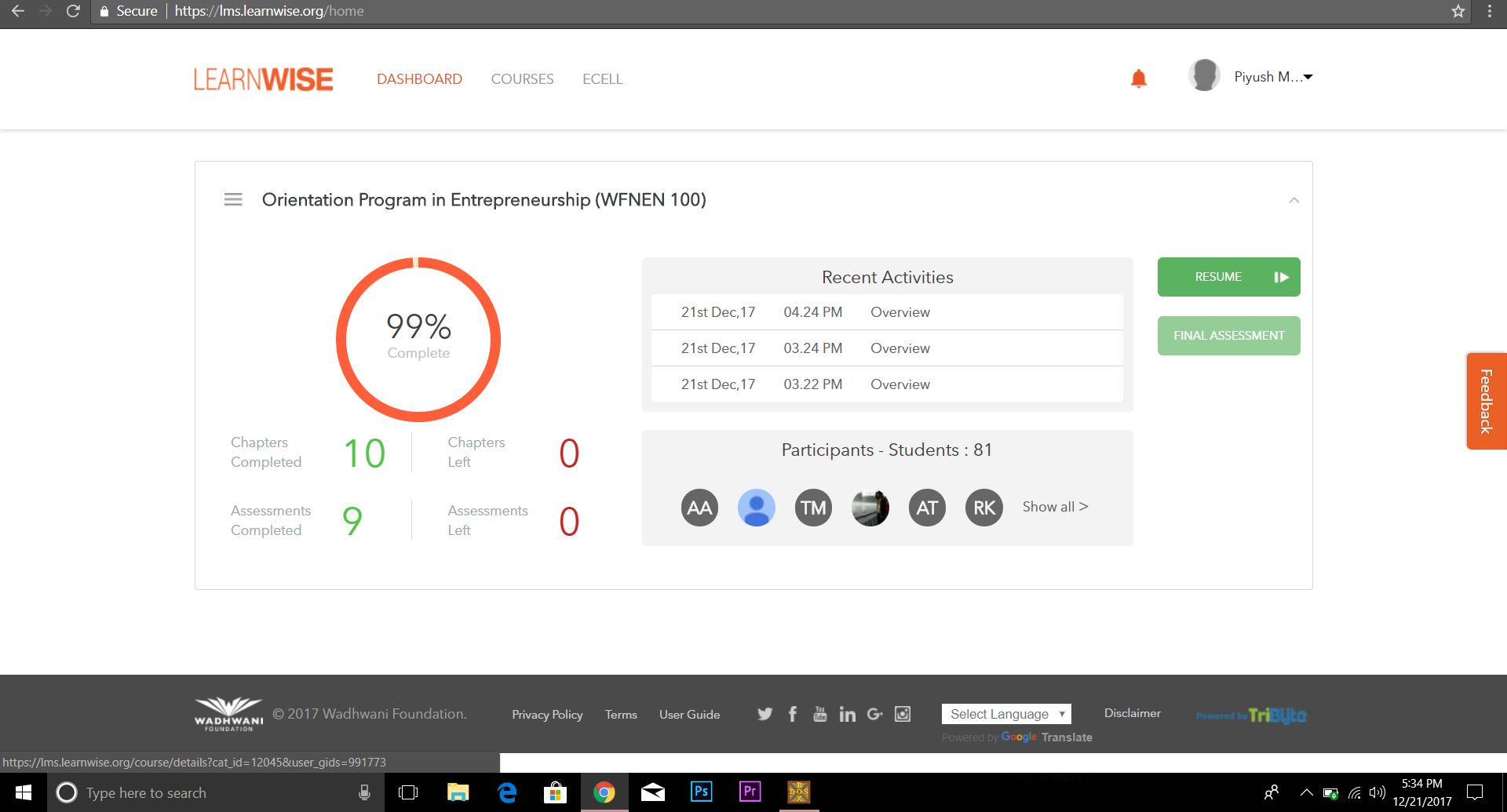The width and height of the screenshot is (1507, 812).
Task: Open the YouTube link in the footer
Action: [x=820, y=714]
